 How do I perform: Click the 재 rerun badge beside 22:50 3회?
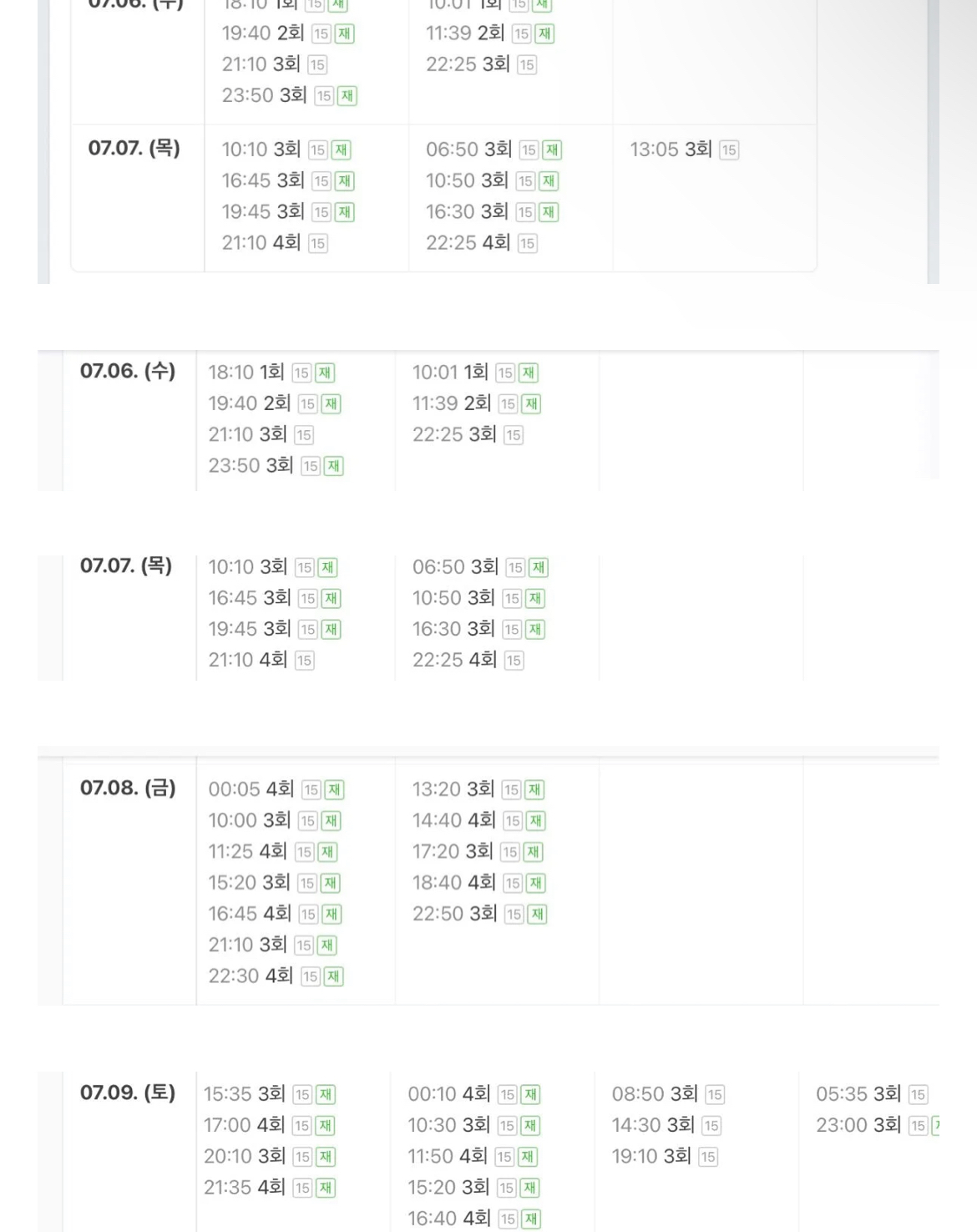(x=537, y=915)
